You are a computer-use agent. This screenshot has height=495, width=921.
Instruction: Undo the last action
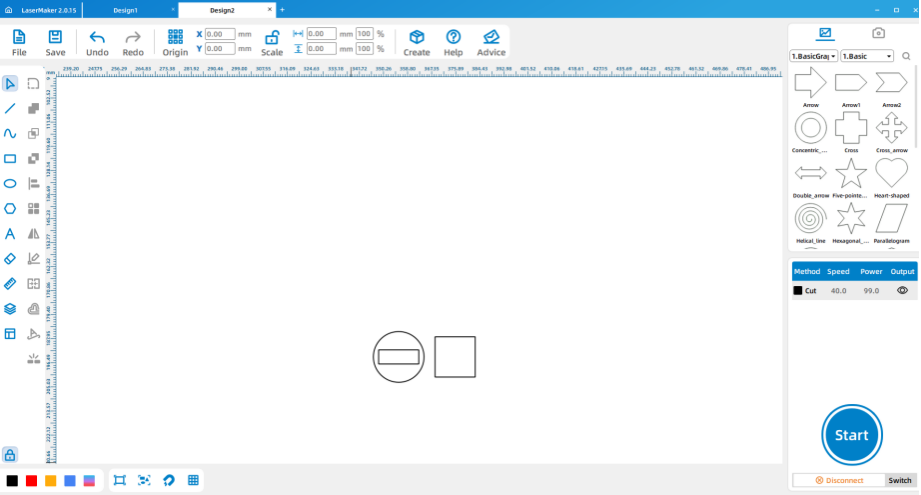[97, 38]
